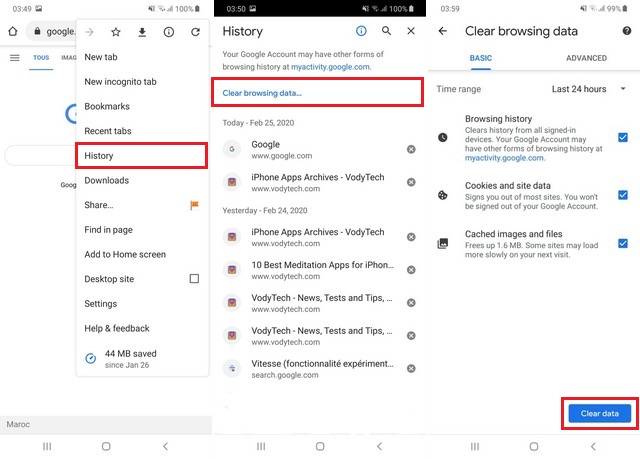Open Downloads from the menu
640x459 pixels.
[142, 180]
